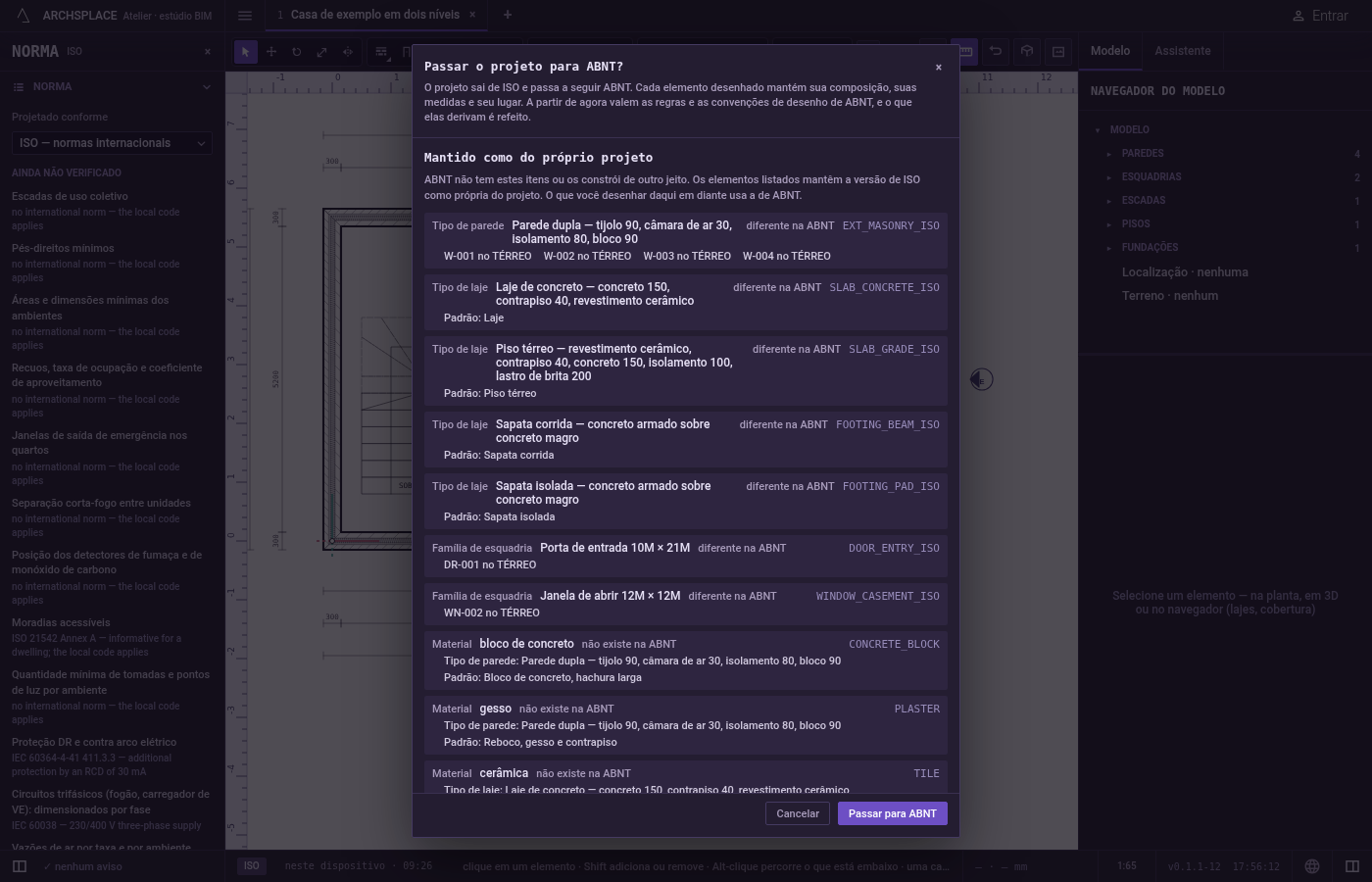Viewport: 1372px width, 882px height.
Task: Open the ISO normas internacionais dropdown
Action: (x=113, y=143)
